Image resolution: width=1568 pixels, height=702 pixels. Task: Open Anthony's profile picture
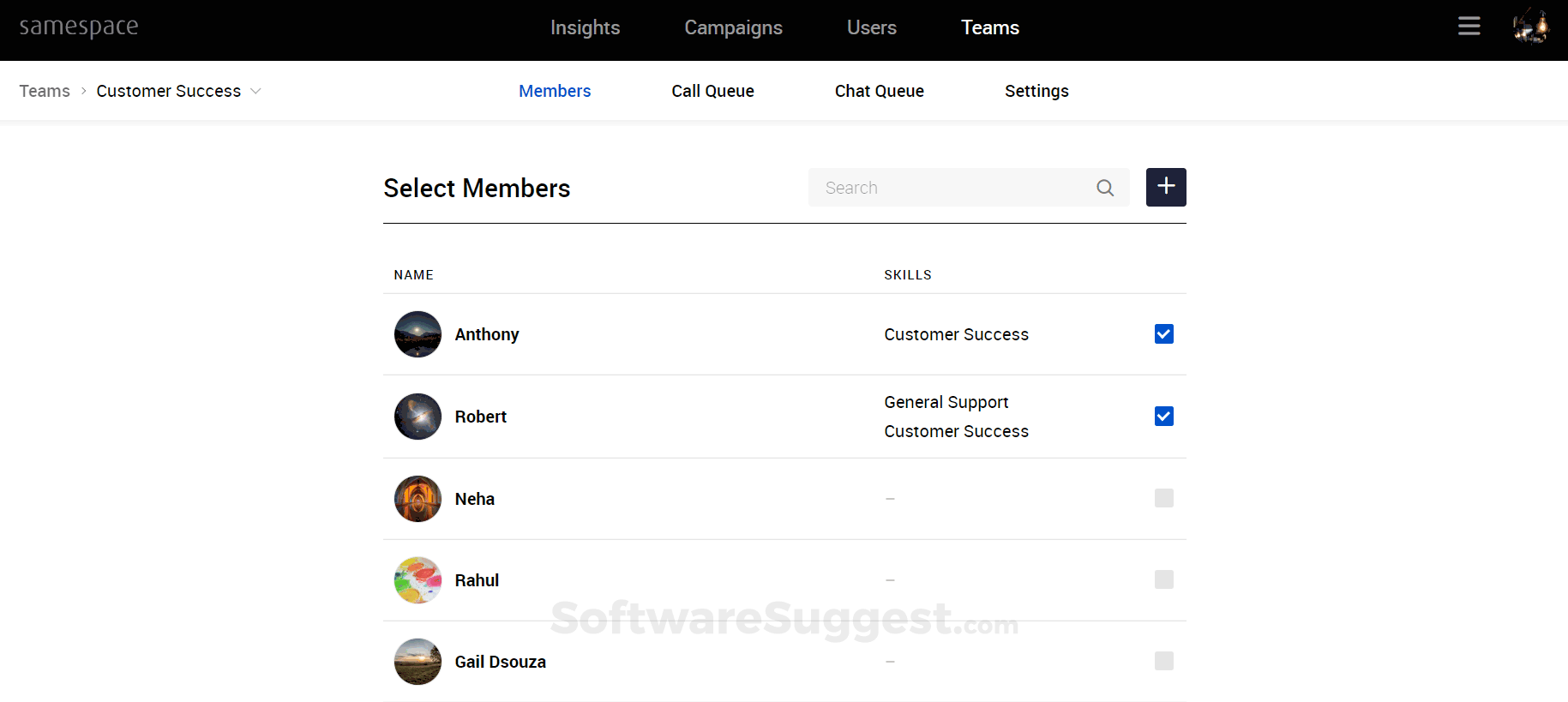click(418, 334)
